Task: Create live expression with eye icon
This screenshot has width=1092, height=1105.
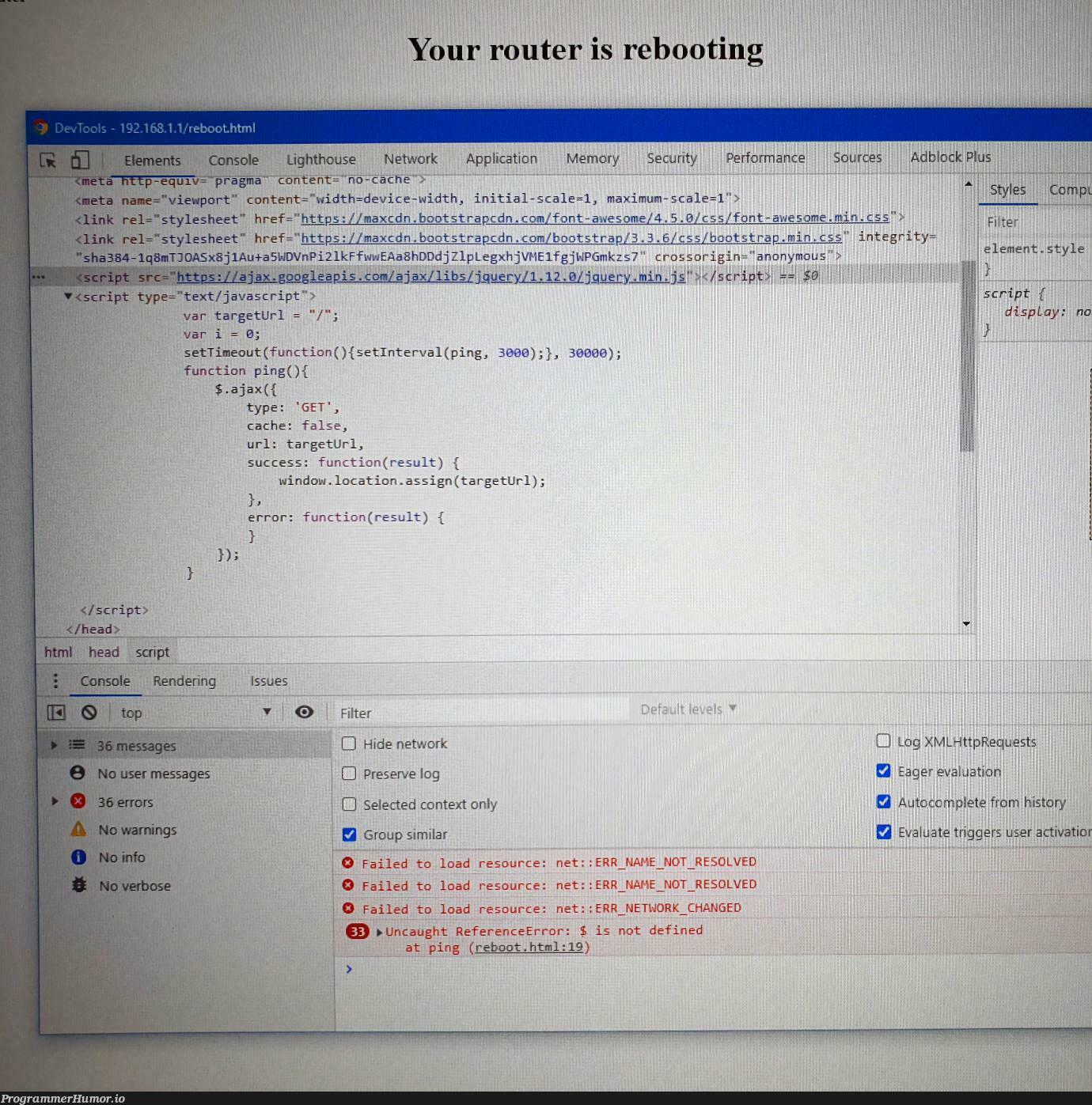Action: tap(304, 712)
